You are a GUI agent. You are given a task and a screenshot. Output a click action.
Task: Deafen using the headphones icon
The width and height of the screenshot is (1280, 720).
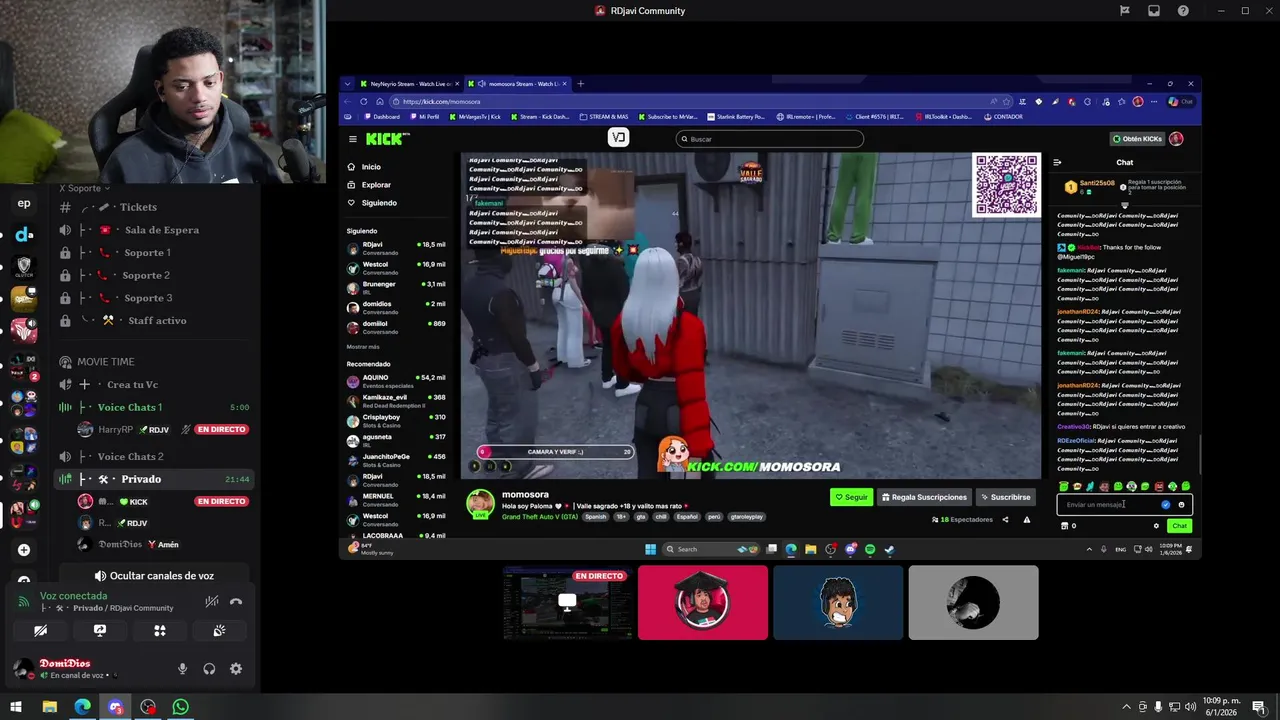click(209, 669)
